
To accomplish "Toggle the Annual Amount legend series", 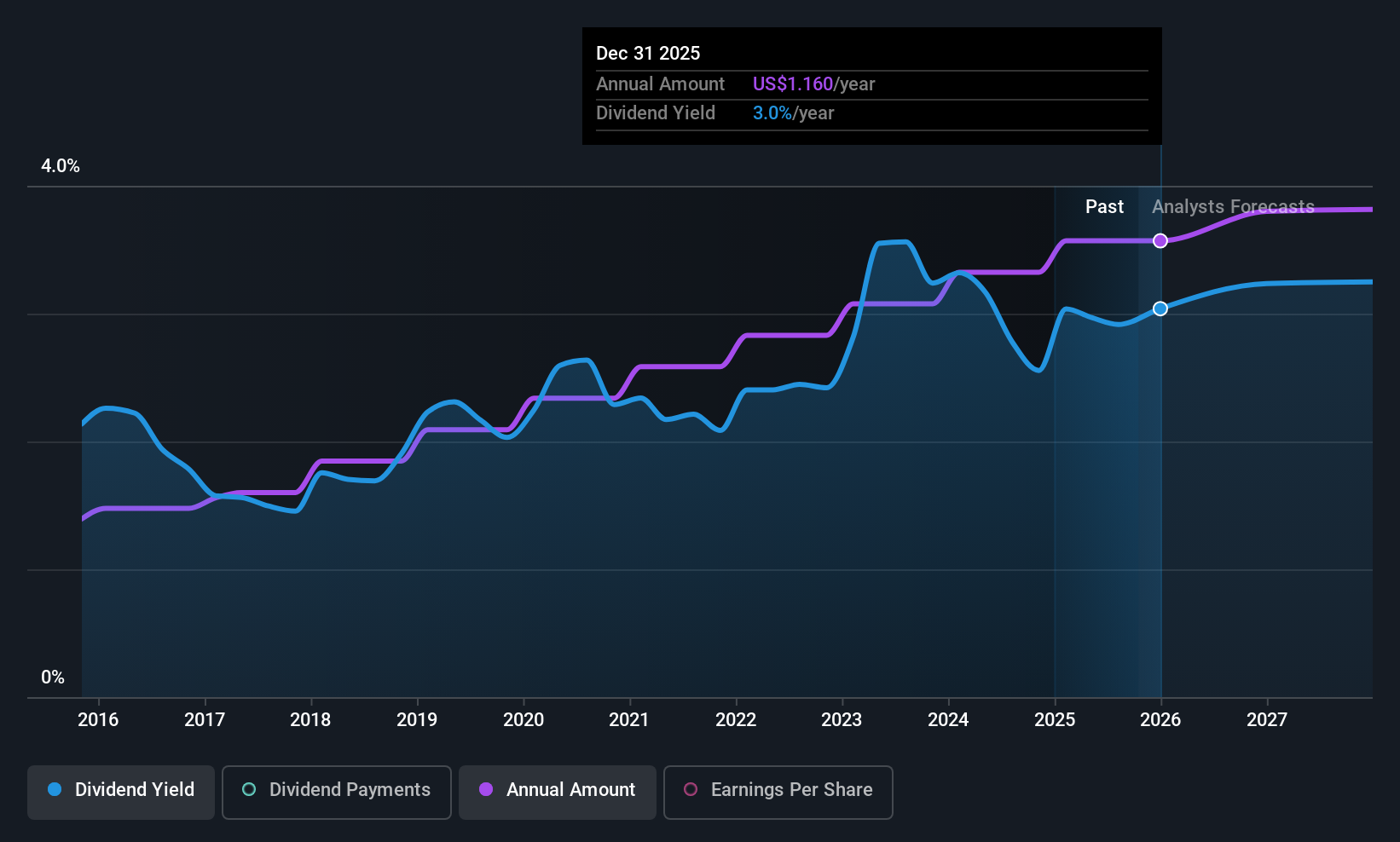I will point(558,792).
